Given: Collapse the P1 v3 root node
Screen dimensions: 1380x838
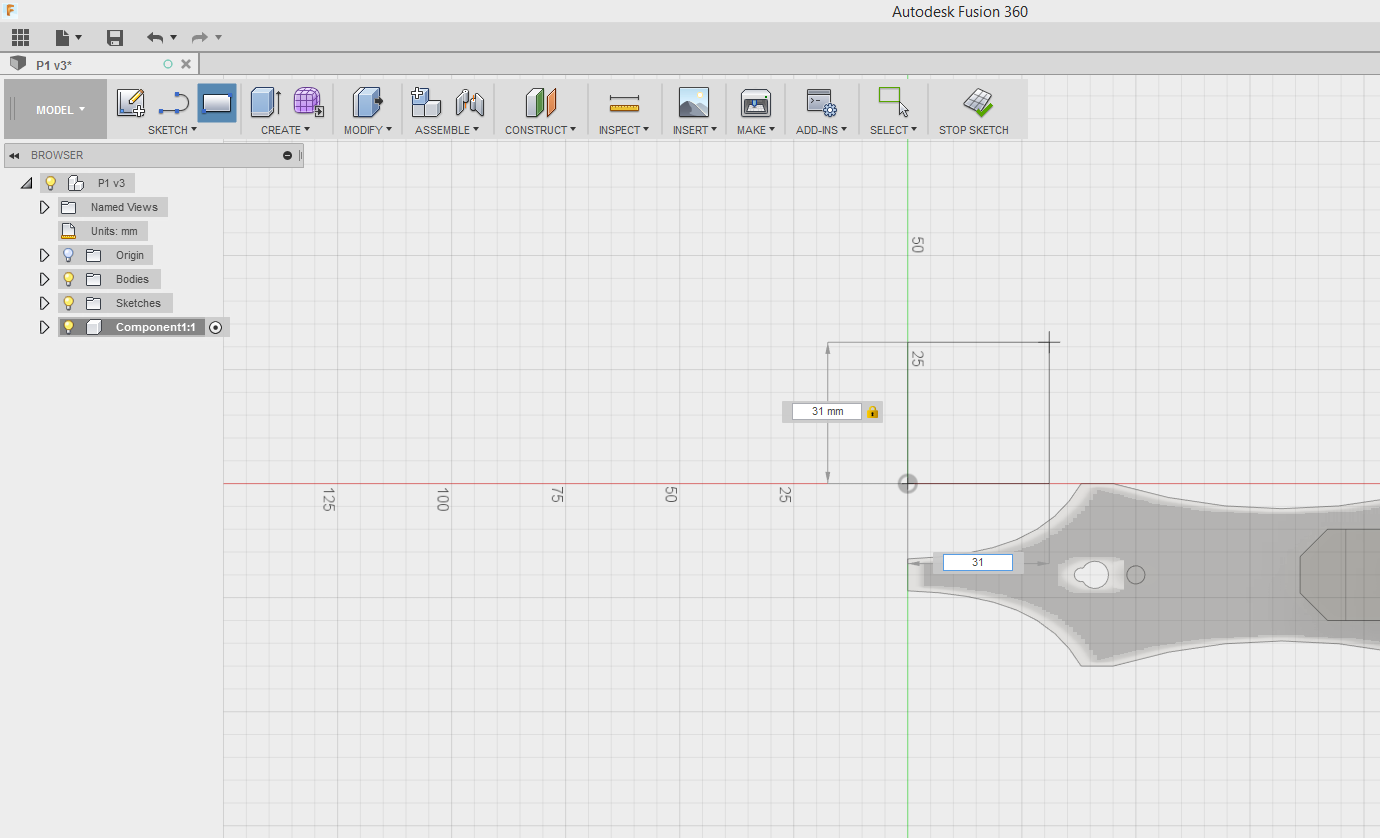Looking at the screenshot, I should point(26,183).
